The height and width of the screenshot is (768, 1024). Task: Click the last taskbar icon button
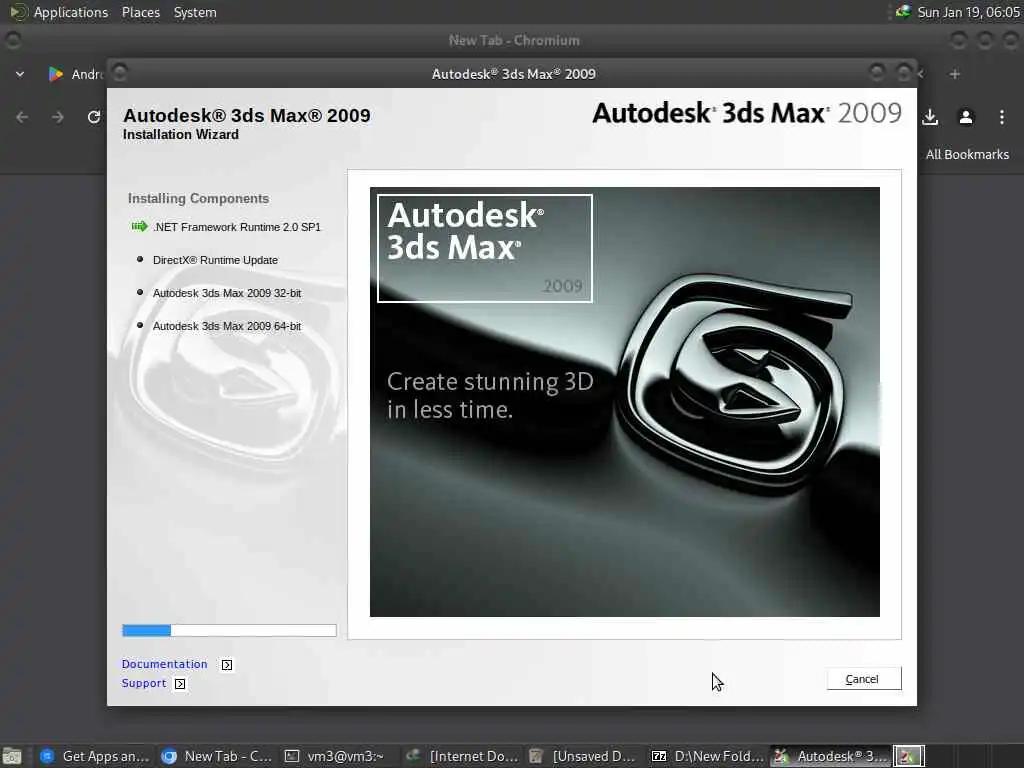908,756
